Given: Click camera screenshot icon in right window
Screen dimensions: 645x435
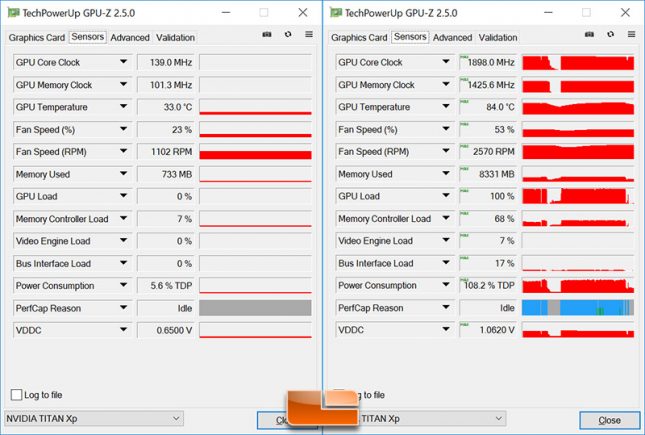Looking at the screenshot, I should pos(589,35).
